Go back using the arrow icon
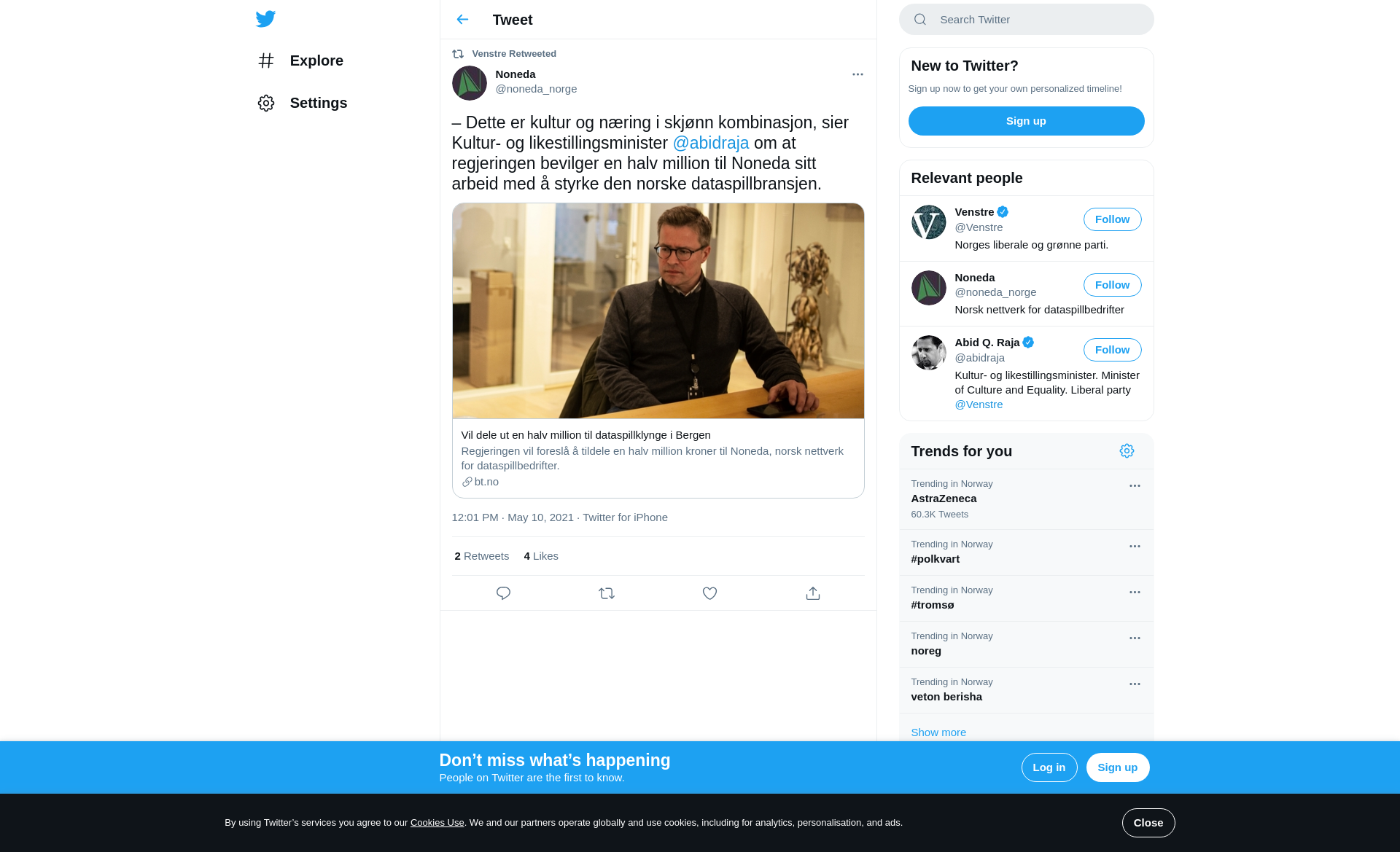 [462, 19]
